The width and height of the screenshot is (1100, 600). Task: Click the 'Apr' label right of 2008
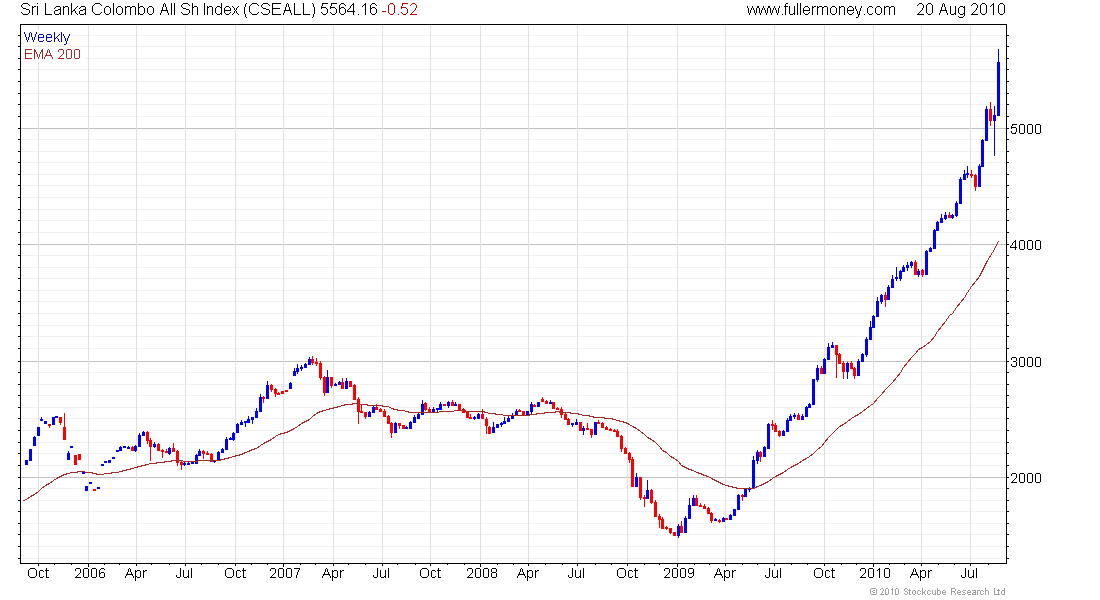click(528, 573)
